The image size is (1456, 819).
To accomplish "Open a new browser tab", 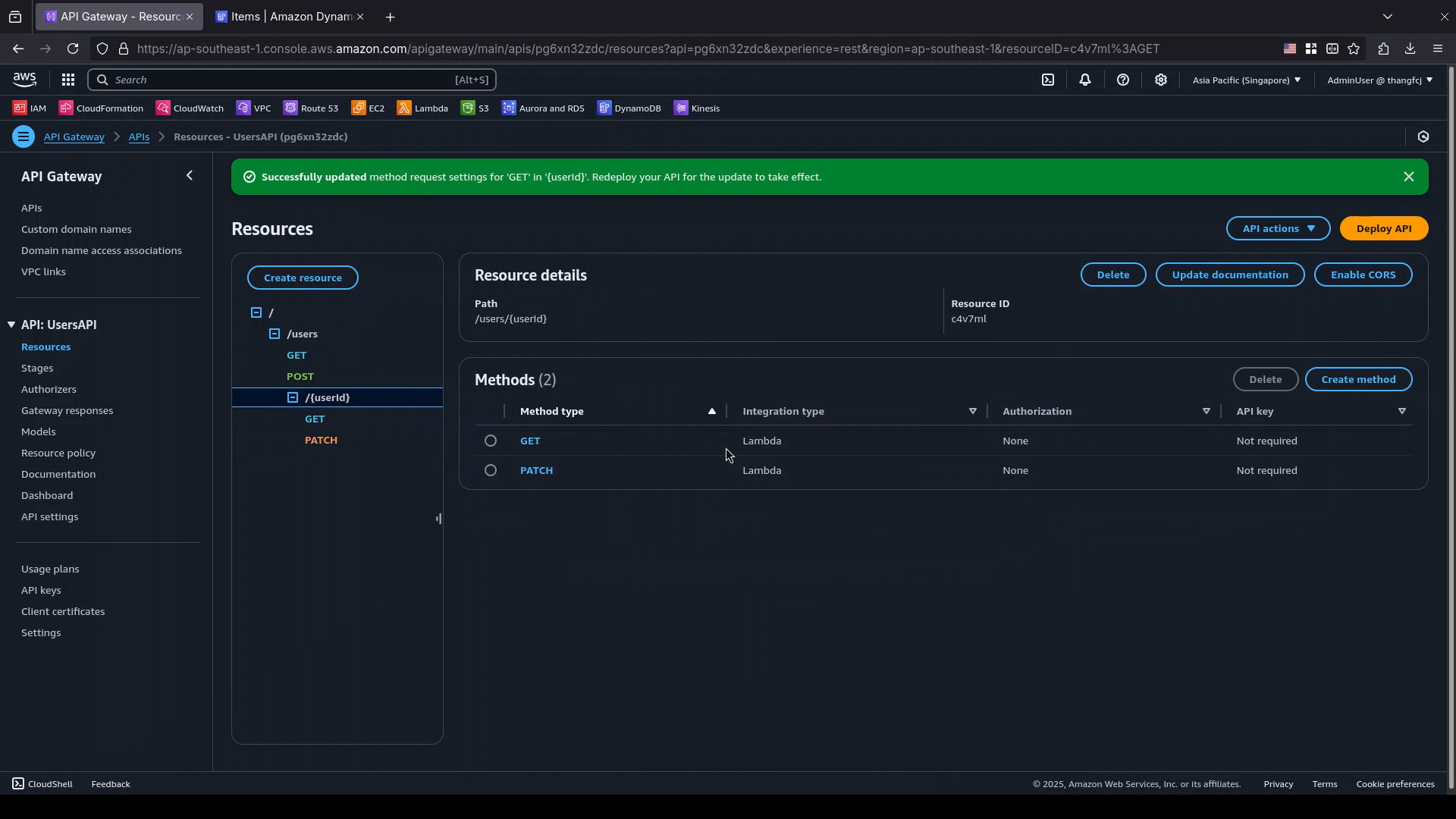I will [390, 17].
